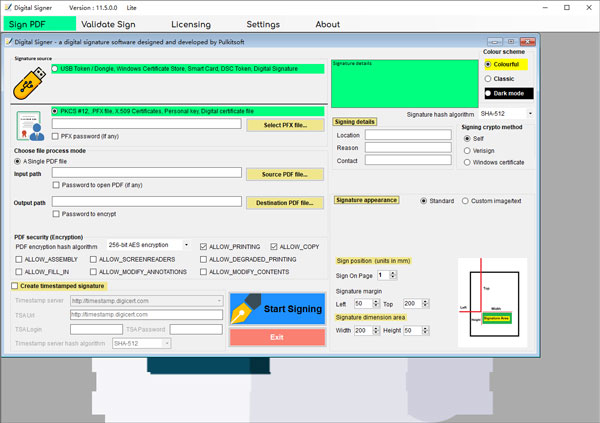This screenshot has height=423, width=600.
Task: Tick Password to encrypt checkbox
Action: pyautogui.click(x=56, y=214)
